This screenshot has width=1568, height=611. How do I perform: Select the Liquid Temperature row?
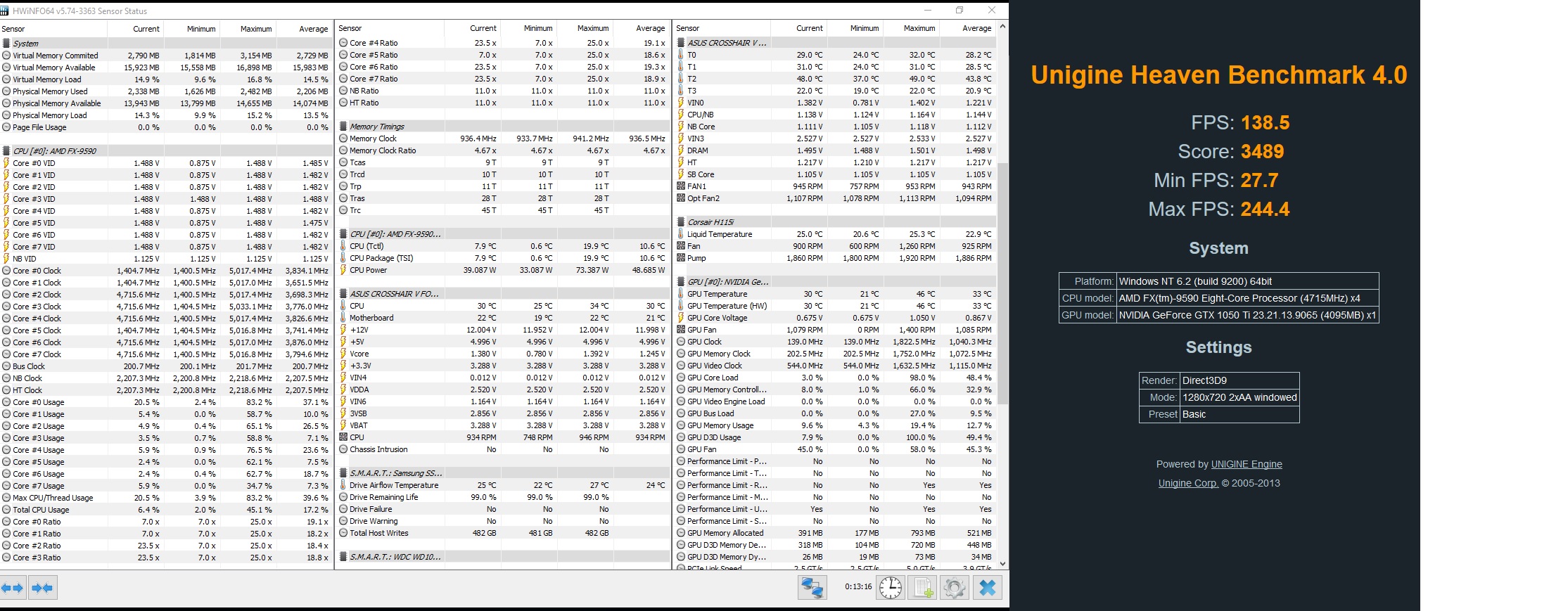(x=835, y=234)
